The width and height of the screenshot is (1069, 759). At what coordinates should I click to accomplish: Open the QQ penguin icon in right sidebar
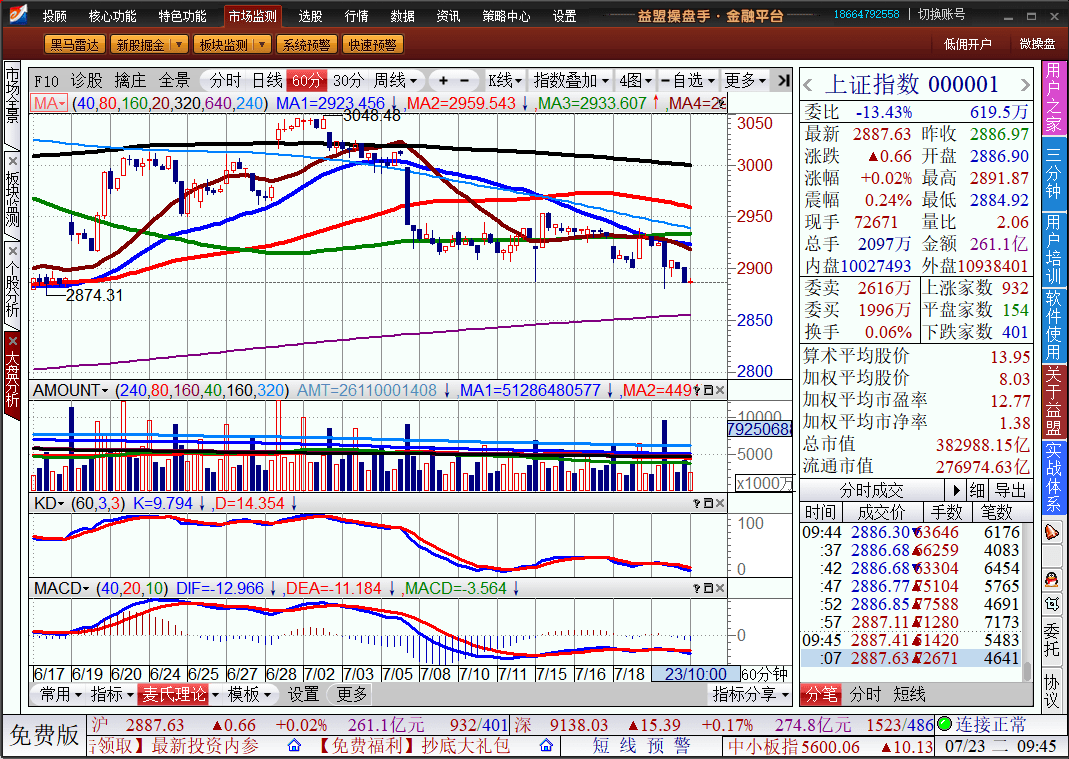click(1052, 580)
